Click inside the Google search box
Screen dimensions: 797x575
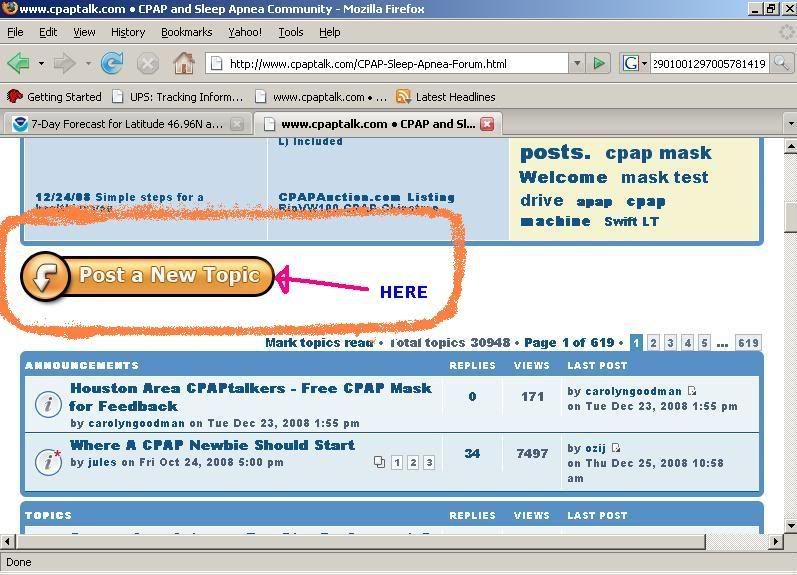click(x=709, y=64)
